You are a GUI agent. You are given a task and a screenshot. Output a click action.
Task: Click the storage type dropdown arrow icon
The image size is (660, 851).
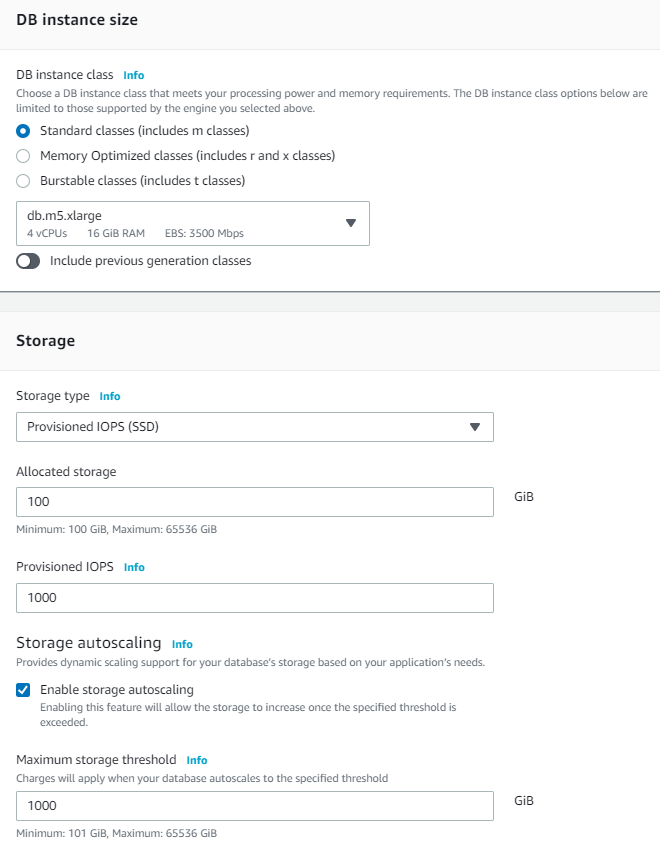pos(475,427)
